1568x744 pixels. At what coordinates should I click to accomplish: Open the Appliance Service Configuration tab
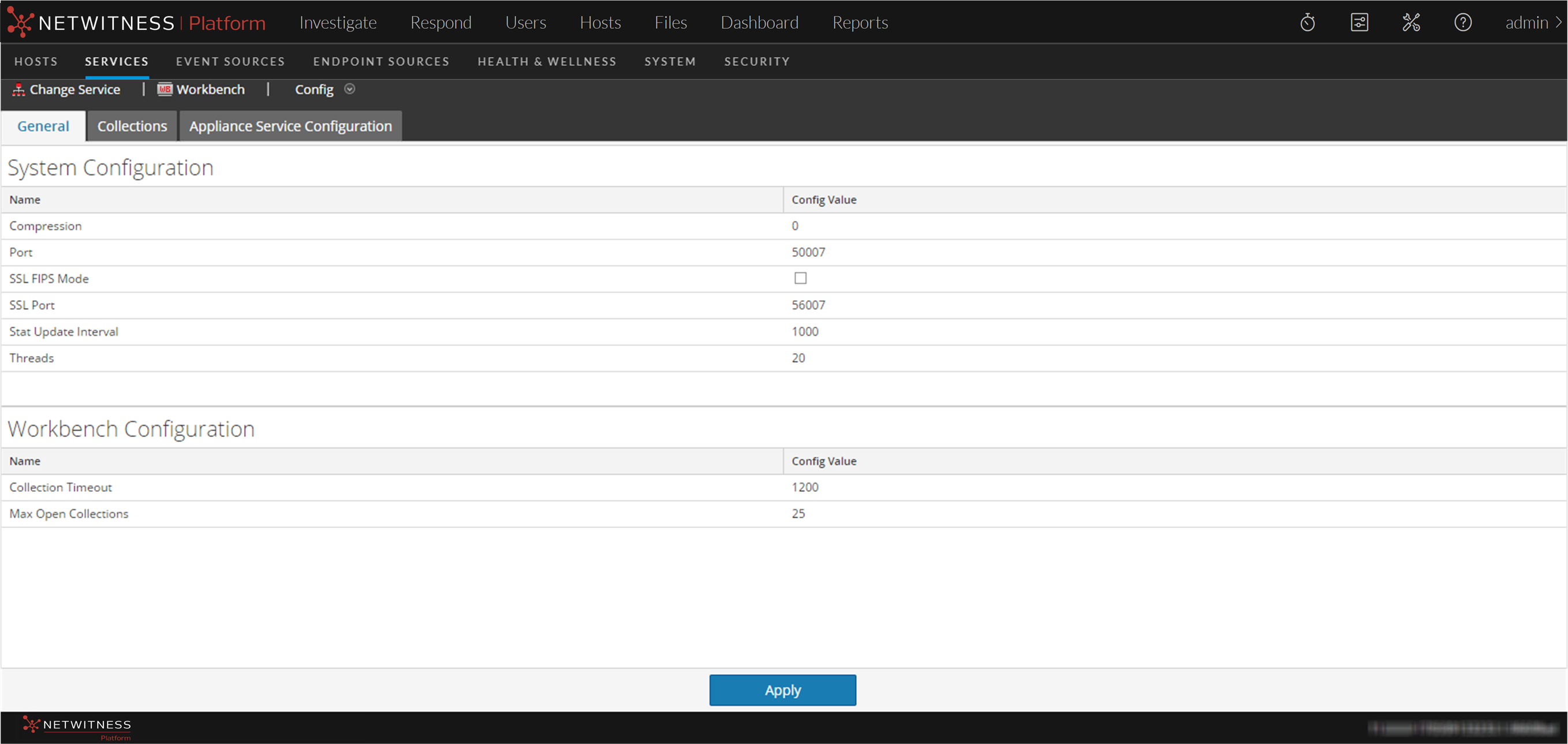click(290, 126)
